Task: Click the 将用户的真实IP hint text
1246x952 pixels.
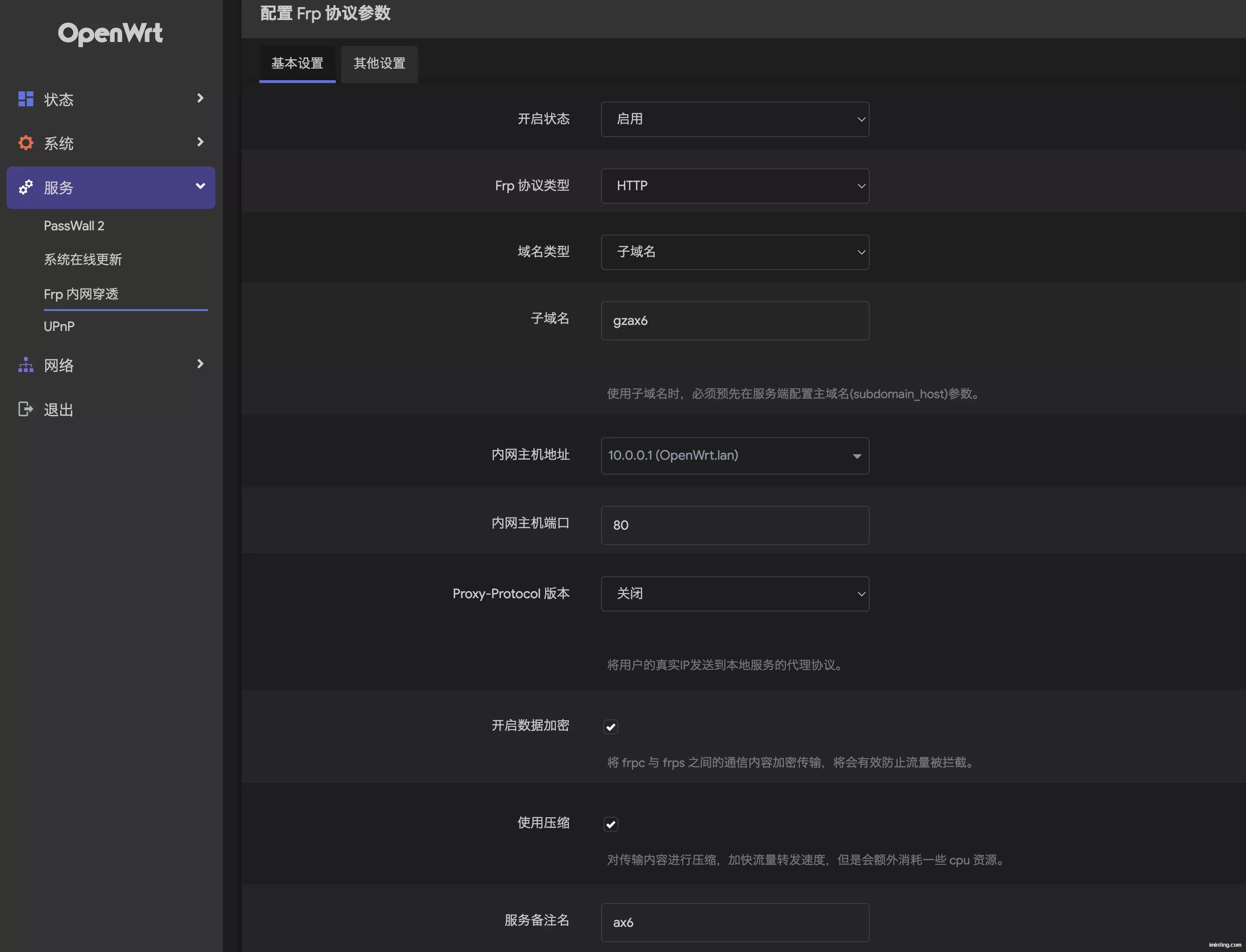Action: pyautogui.click(x=726, y=665)
